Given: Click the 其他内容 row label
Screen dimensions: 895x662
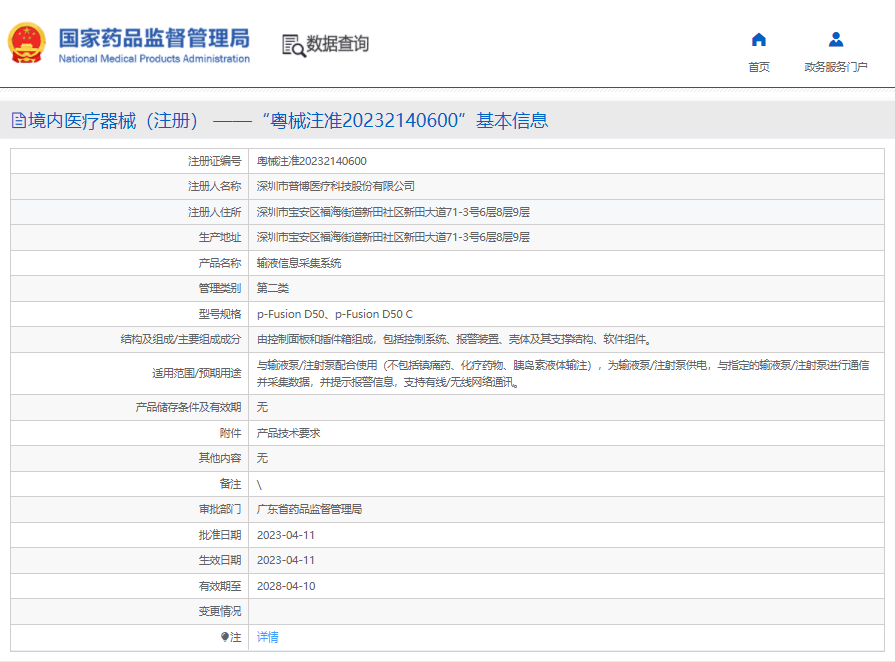Looking at the screenshot, I should [x=220, y=458].
